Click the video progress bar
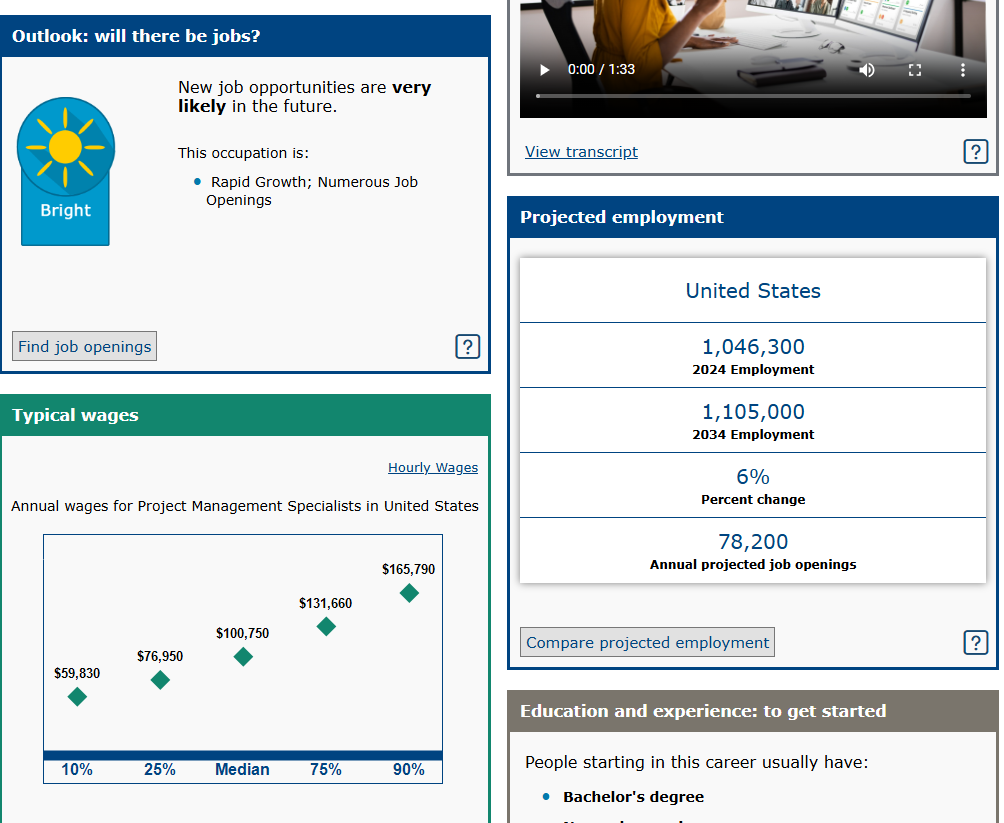1004x823 pixels. [753, 96]
